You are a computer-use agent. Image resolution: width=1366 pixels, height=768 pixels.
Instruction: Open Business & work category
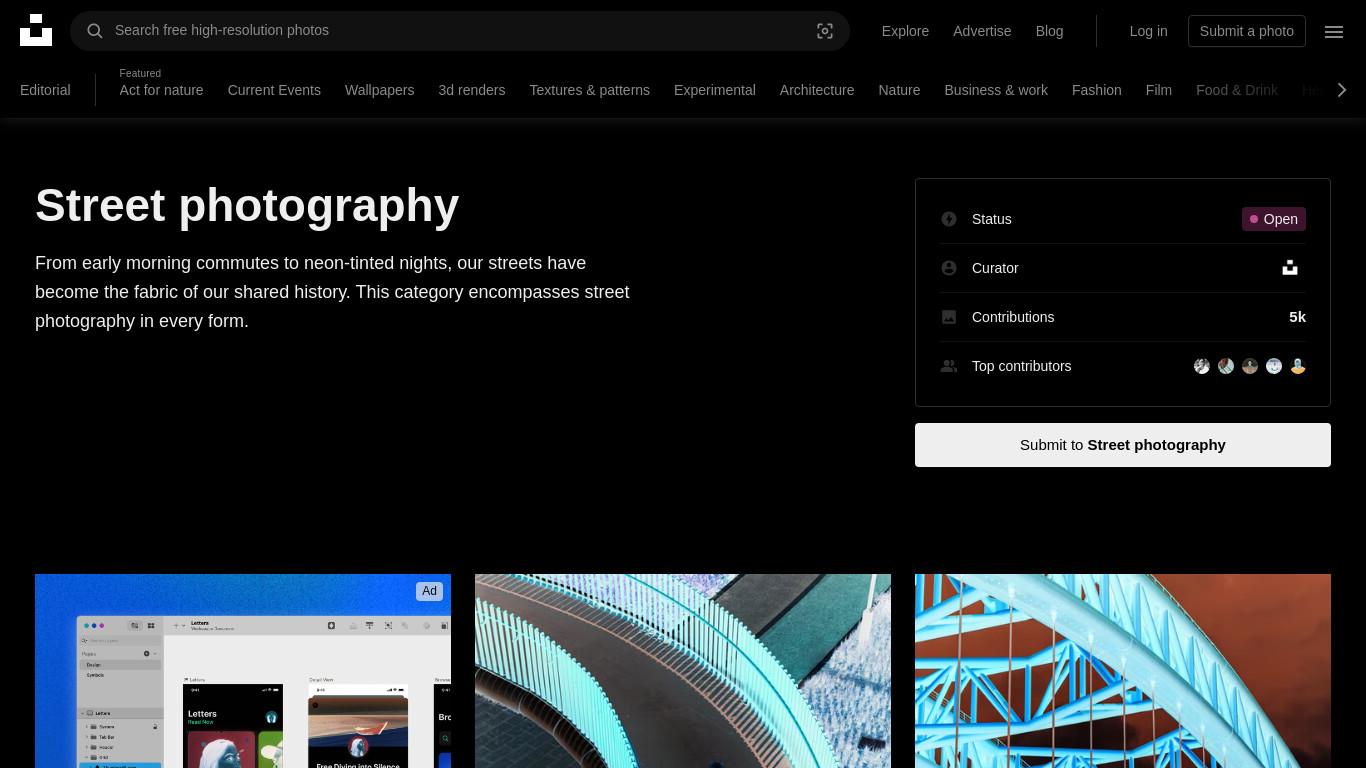click(996, 90)
